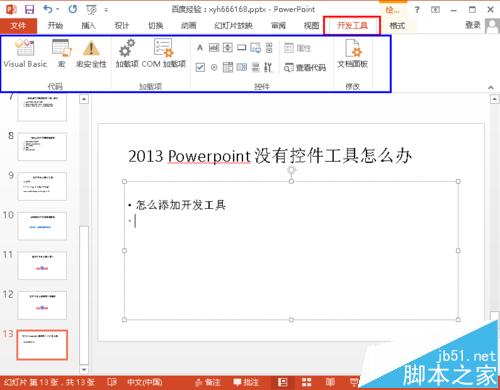Viewport: 500px width, 390px height.
Task: Collapse the ribbon with the chevron
Action: pos(491,87)
